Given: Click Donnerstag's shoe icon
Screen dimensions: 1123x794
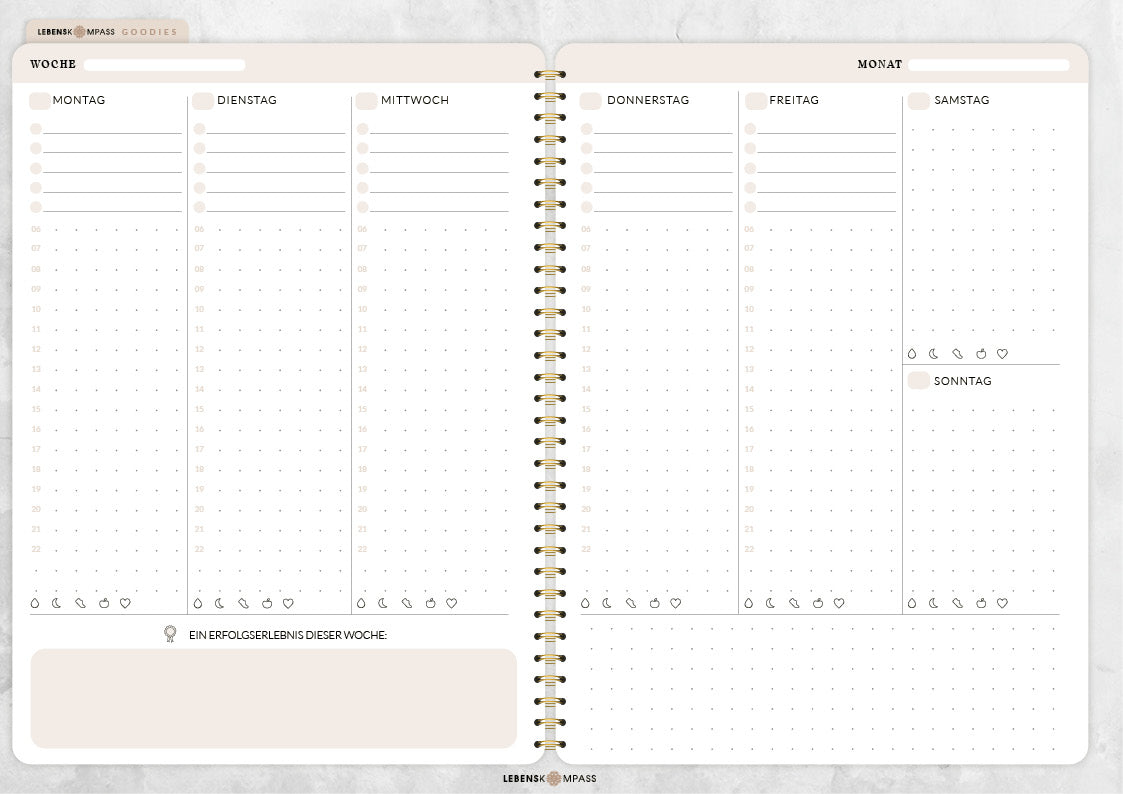Looking at the screenshot, I should [x=631, y=604].
